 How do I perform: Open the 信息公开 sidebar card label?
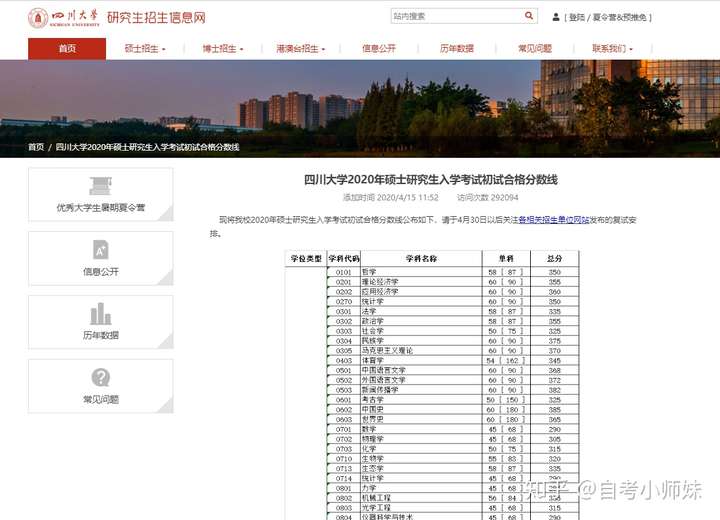(x=101, y=271)
